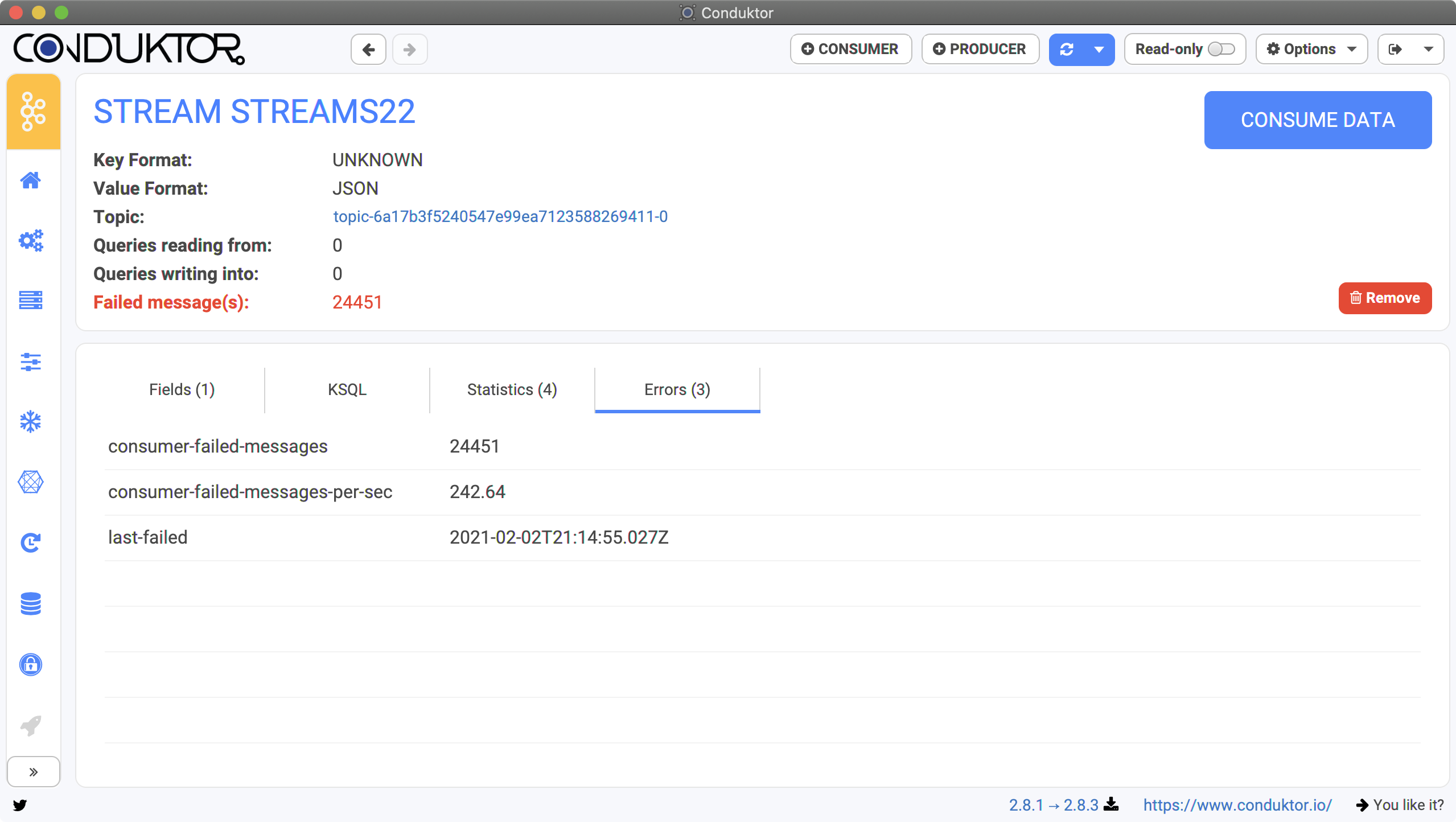This screenshot has height=822, width=1456.
Task: Click the CONSUME DATA button
Action: pyautogui.click(x=1318, y=120)
